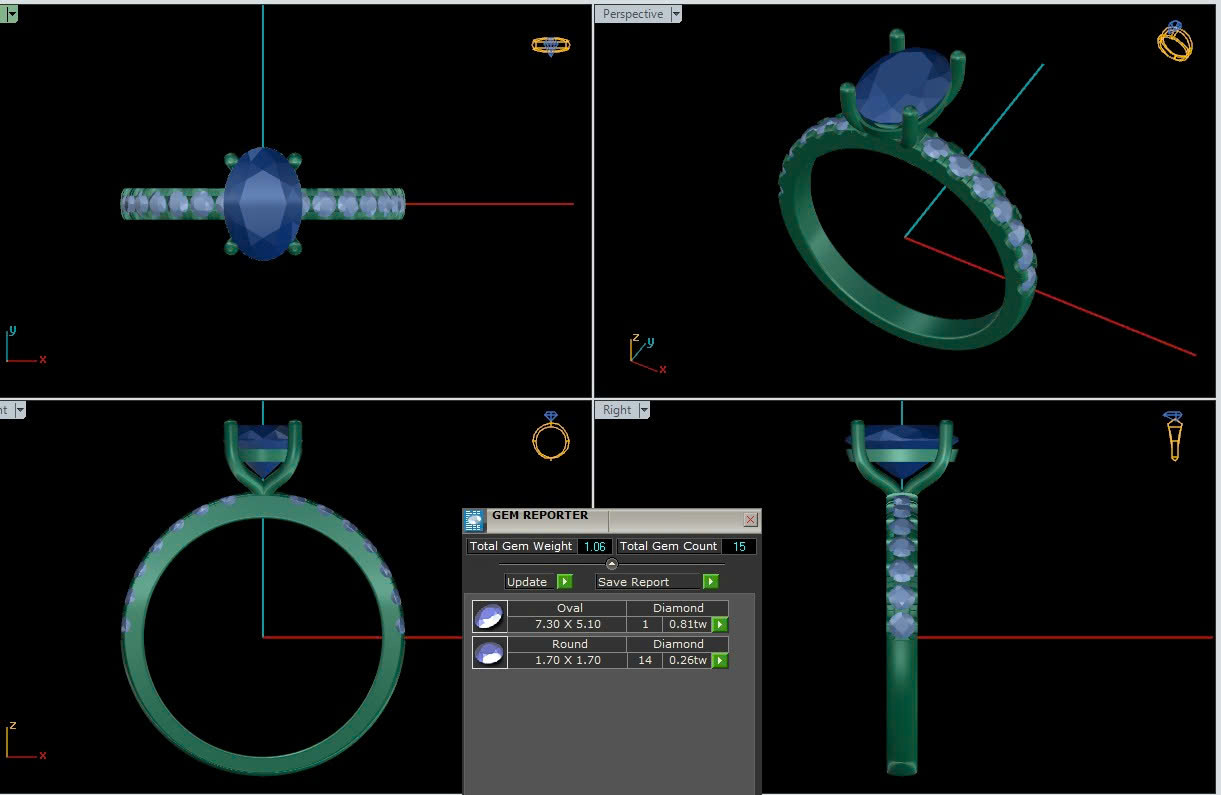Click the Update button label
The width and height of the screenshot is (1221, 795).
(527, 582)
